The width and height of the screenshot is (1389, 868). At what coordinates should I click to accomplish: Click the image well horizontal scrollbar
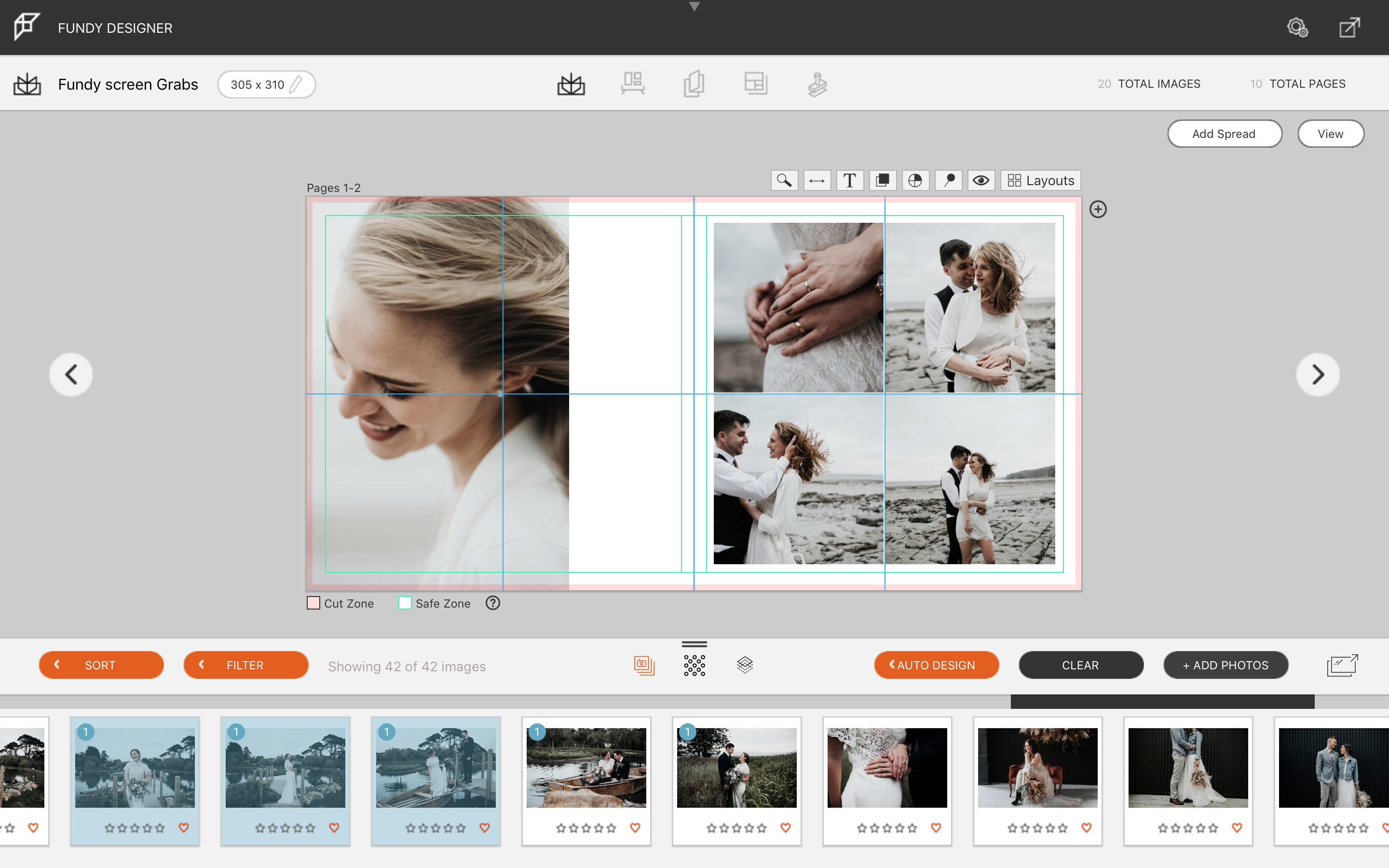(1162, 702)
